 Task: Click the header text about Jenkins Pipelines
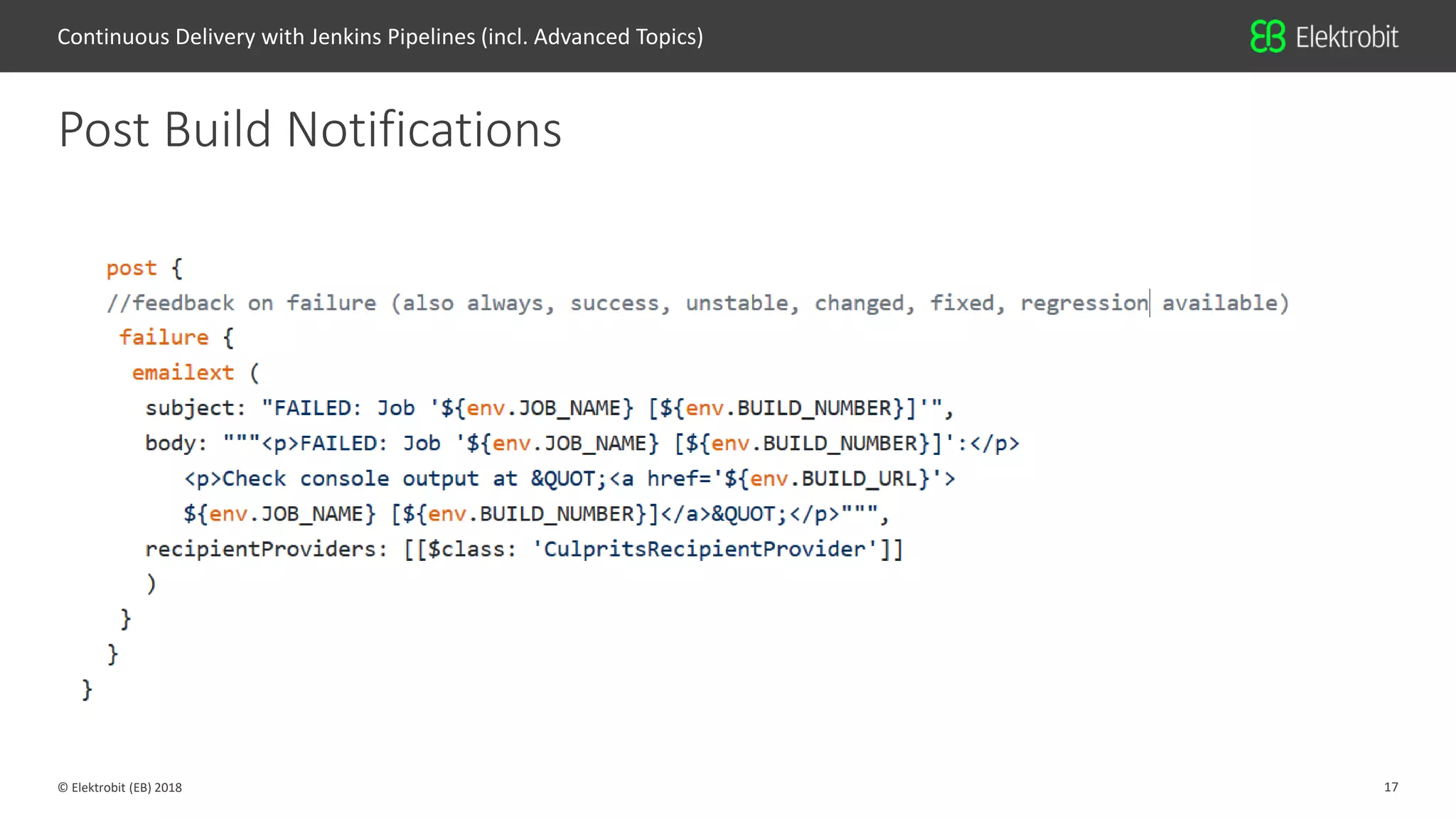(380, 36)
